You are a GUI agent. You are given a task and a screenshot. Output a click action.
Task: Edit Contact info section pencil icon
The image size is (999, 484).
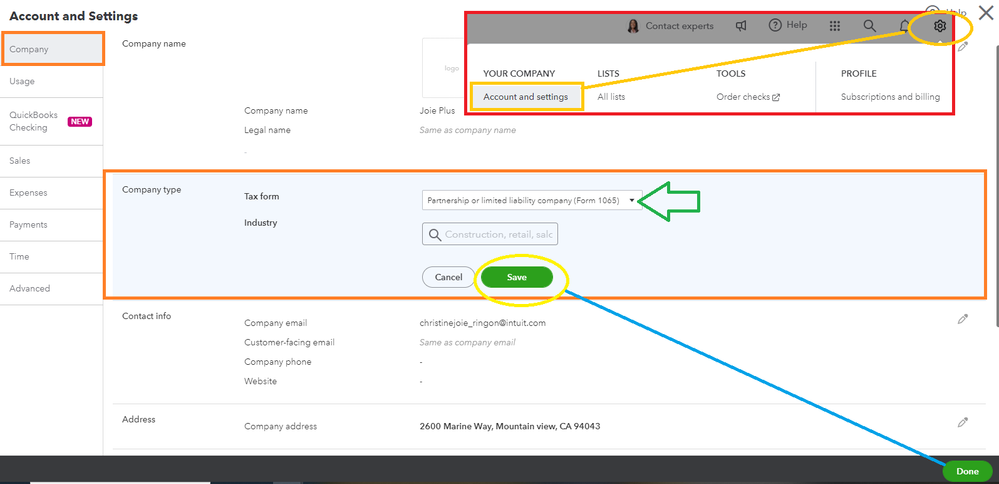click(963, 318)
